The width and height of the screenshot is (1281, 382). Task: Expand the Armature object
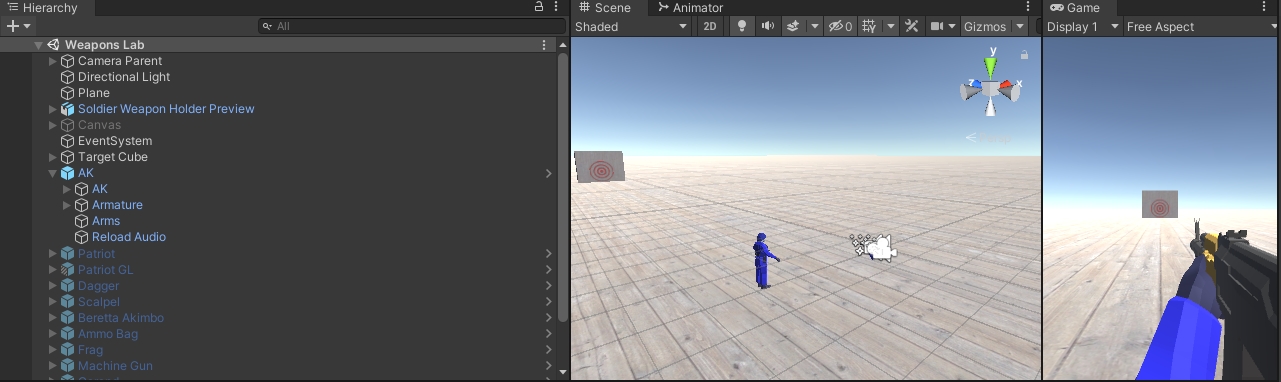pos(67,205)
